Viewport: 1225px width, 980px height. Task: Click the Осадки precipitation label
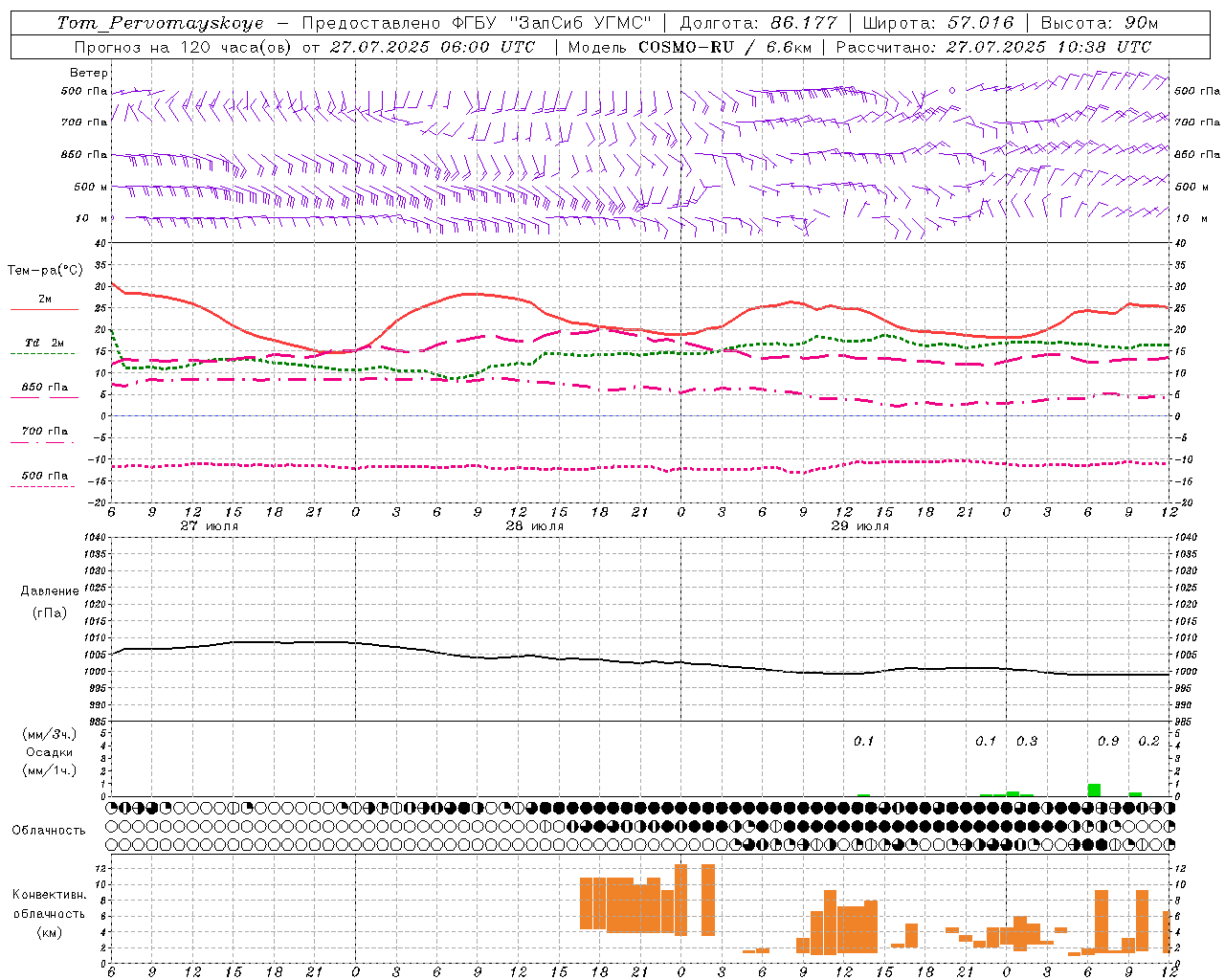tap(50, 752)
